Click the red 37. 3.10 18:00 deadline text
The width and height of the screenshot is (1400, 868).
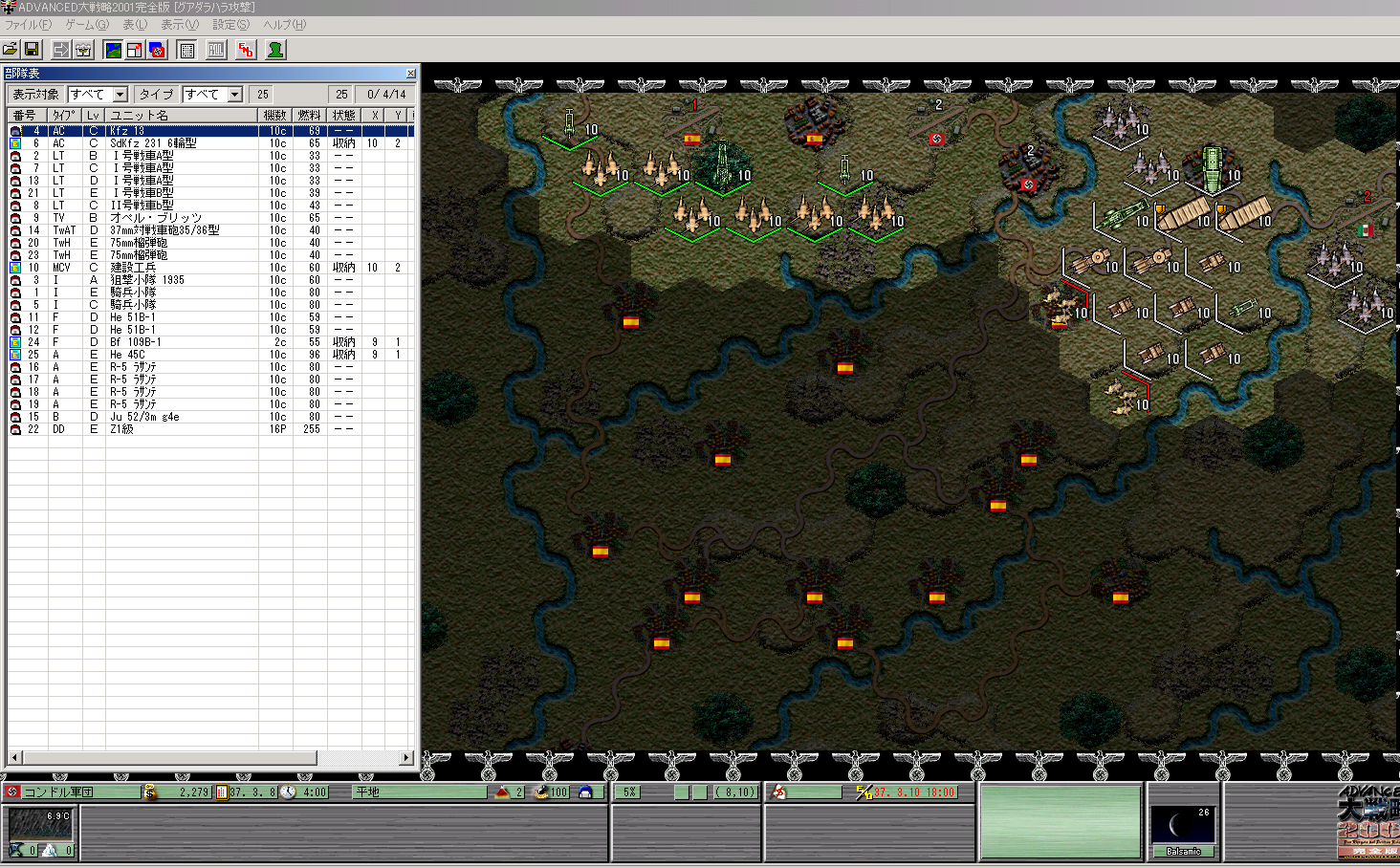[914, 792]
